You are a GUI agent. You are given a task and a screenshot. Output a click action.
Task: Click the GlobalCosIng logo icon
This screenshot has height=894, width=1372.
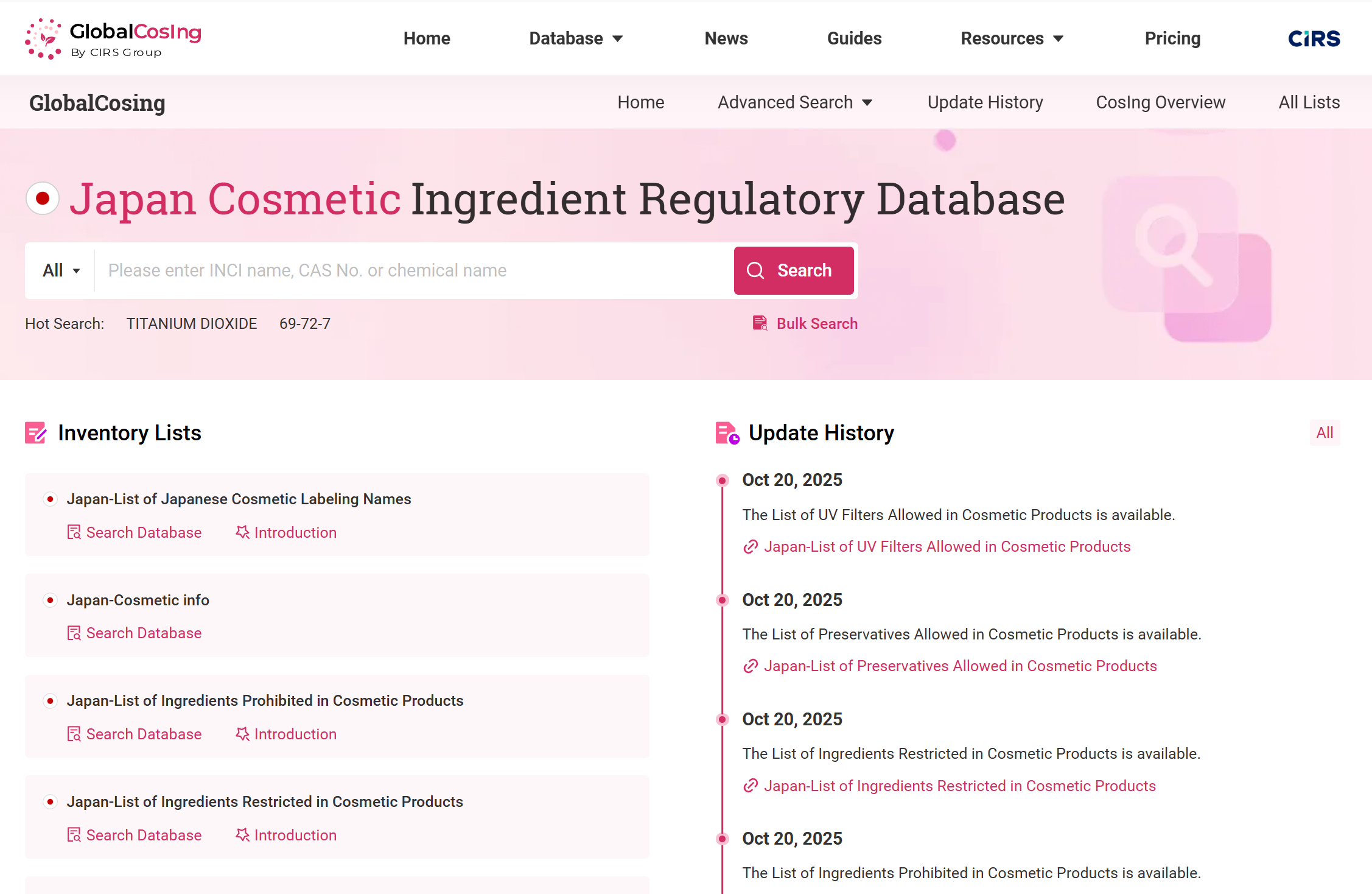pos(43,38)
